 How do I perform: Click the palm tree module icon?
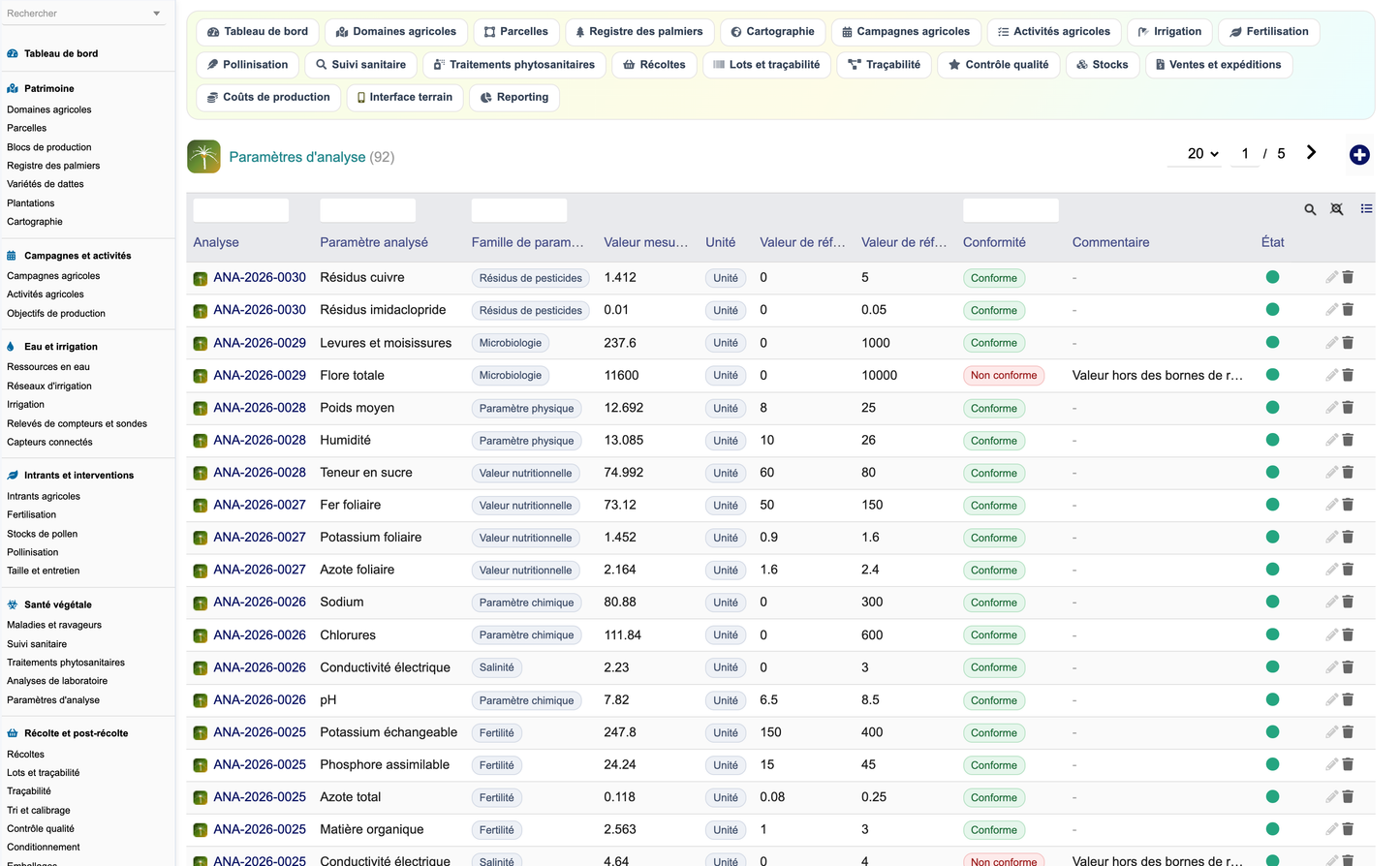pos(203,157)
